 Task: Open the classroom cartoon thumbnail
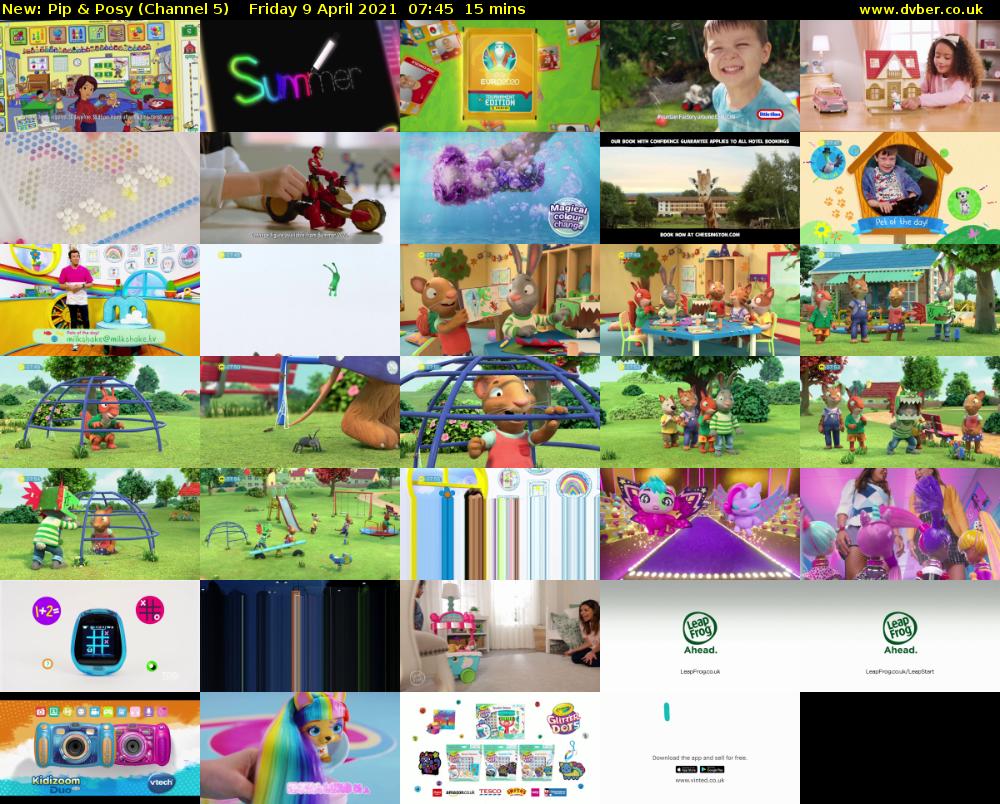99,76
